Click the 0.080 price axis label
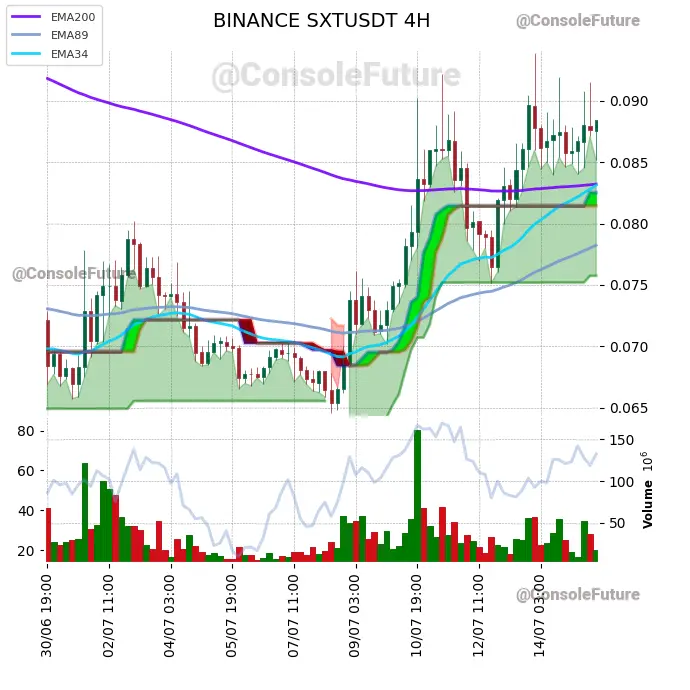This screenshot has height=690, width=690. pyautogui.click(x=629, y=224)
